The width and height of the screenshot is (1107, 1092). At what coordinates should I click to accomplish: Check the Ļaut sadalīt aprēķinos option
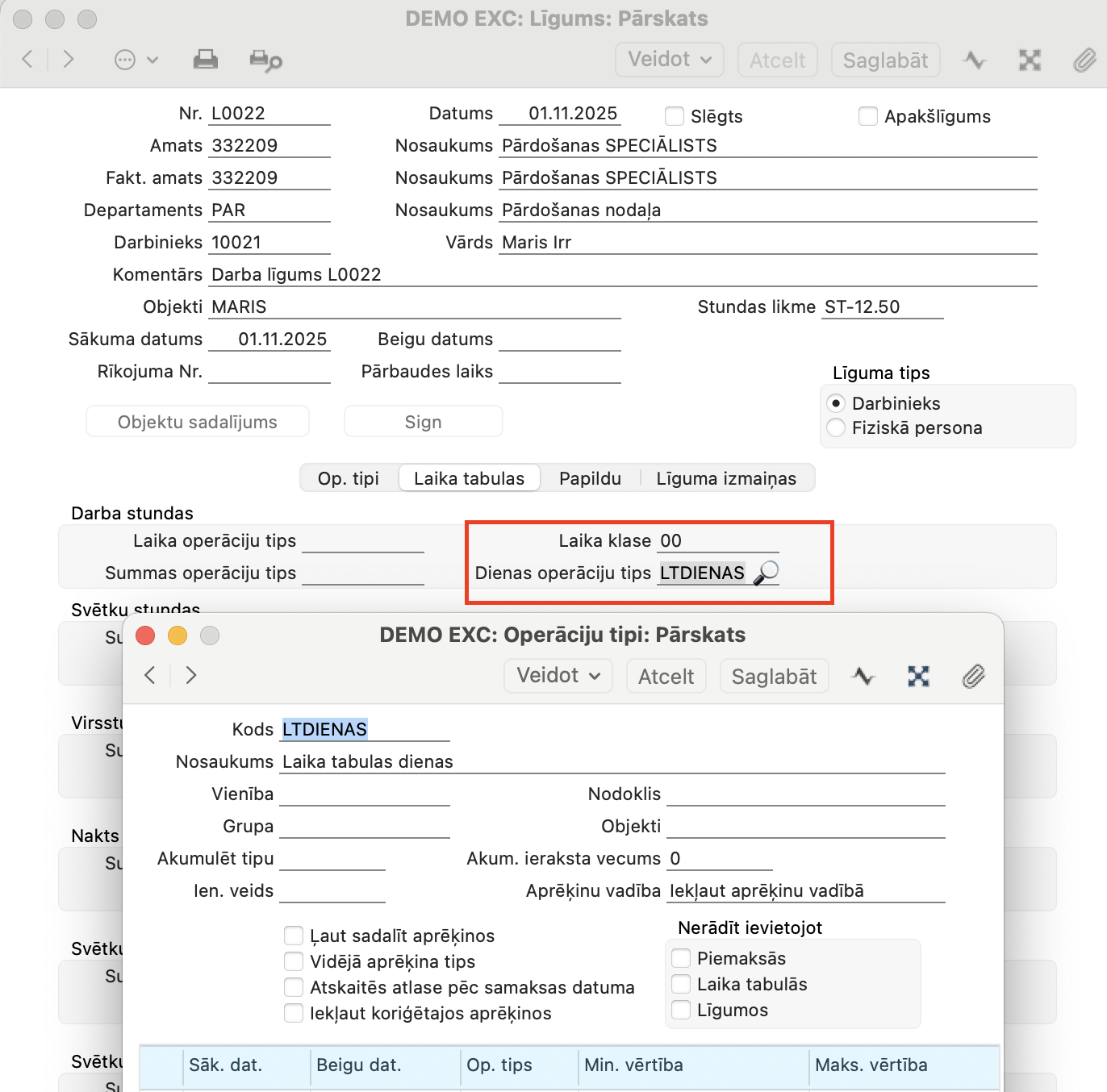click(x=294, y=936)
